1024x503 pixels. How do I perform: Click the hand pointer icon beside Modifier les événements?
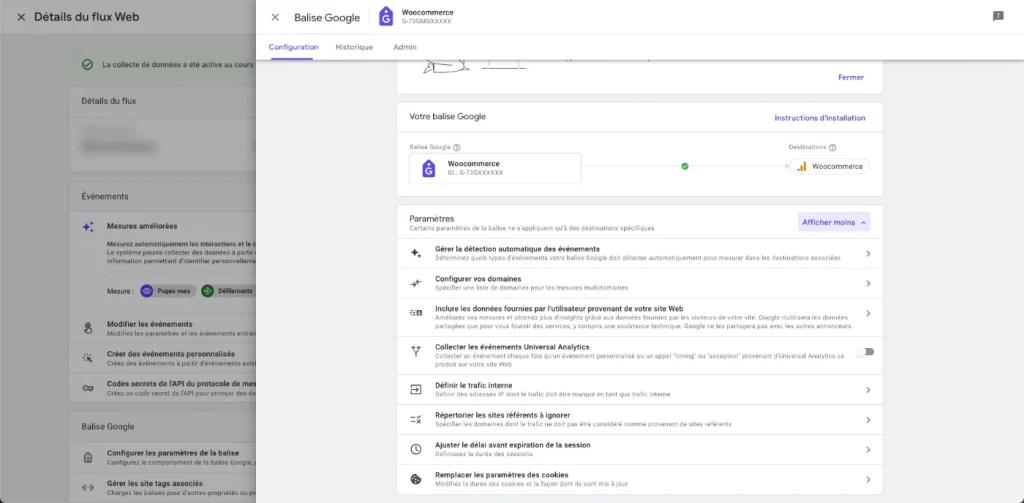click(88, 328)
